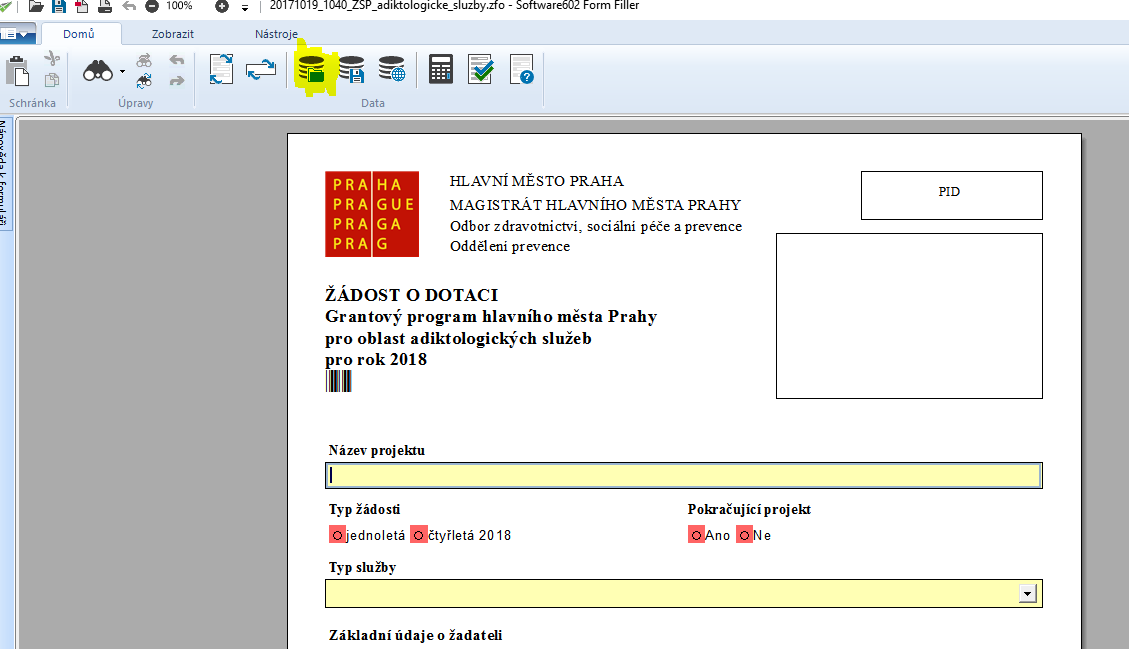The image size is (1129, 649).
Task: Click the save data to file icon
Action: click(351, 70)
